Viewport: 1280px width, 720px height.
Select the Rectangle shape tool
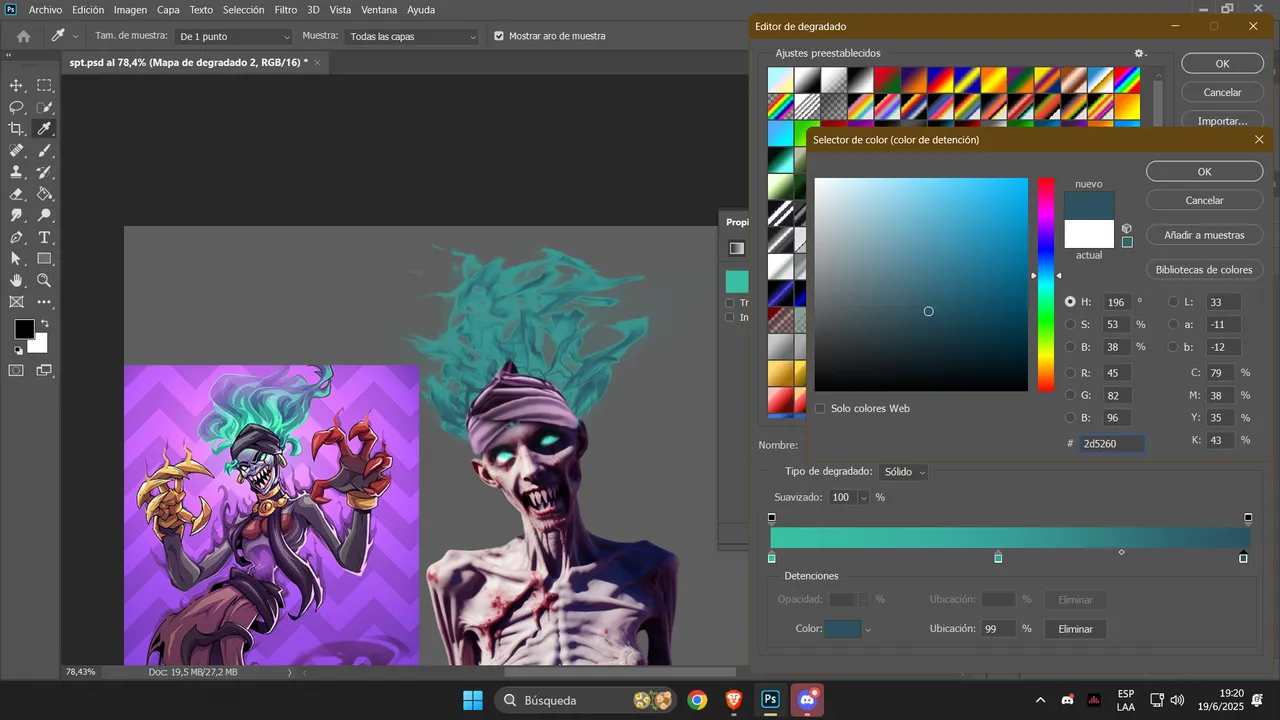(45, 259)
